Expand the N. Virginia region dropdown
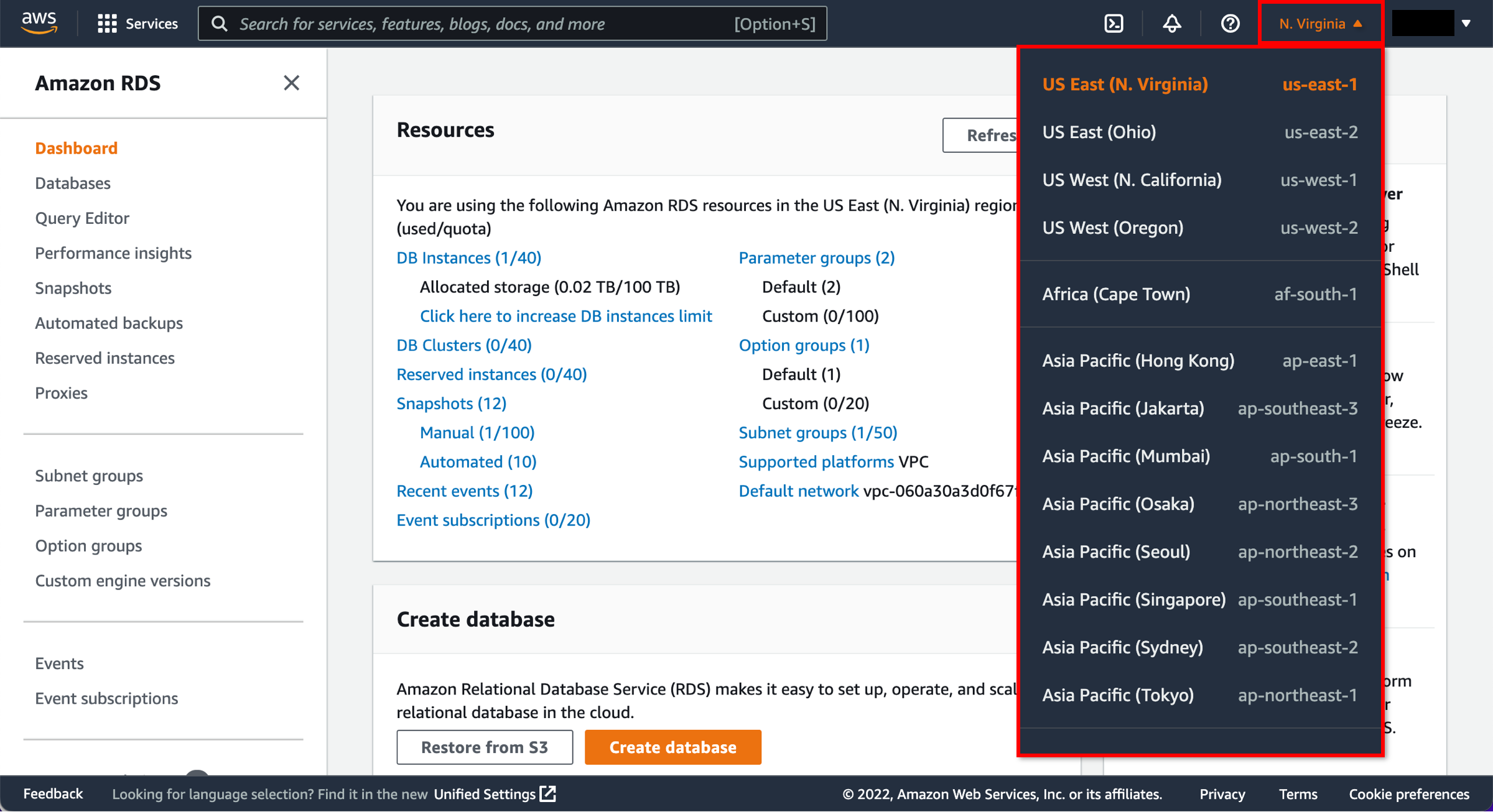 1319,23
